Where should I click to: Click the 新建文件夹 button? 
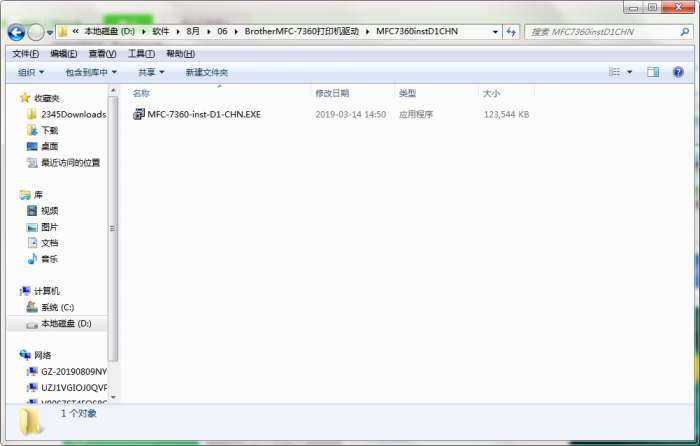pyautogui.click(x=207, y=72)
